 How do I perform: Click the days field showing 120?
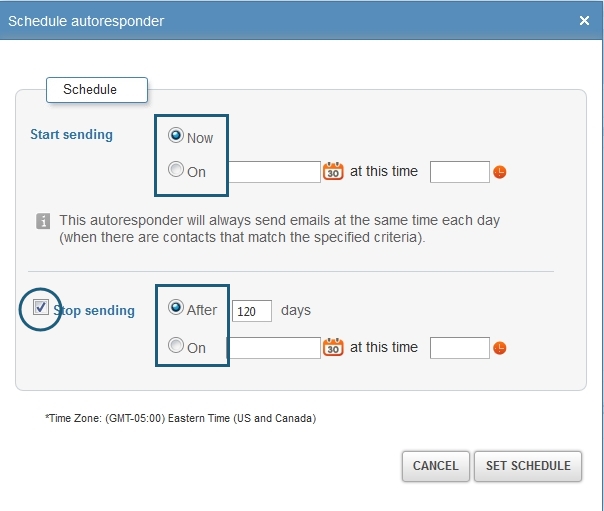click(252, 312)
